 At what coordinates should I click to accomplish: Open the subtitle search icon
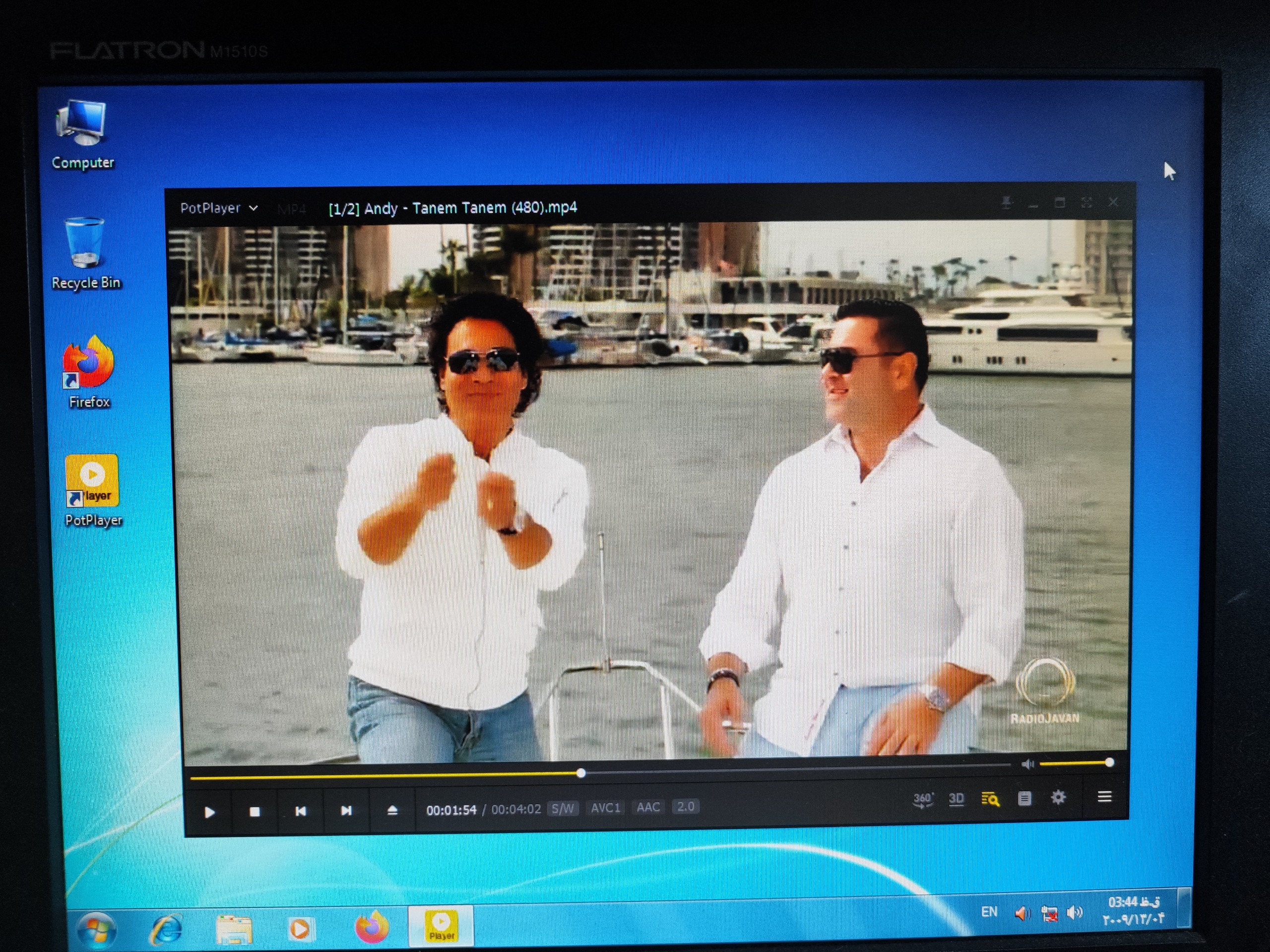pyautogui.click(x=990, y=799)
